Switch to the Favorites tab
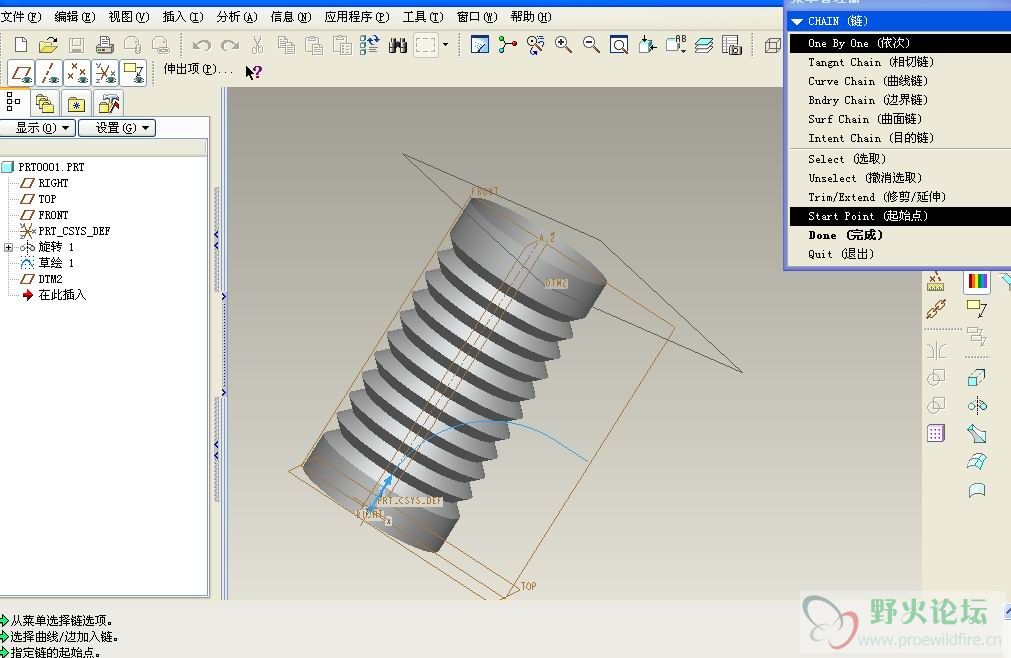Viewport: 1011px width, 658px height. click(x=76, y=103)
